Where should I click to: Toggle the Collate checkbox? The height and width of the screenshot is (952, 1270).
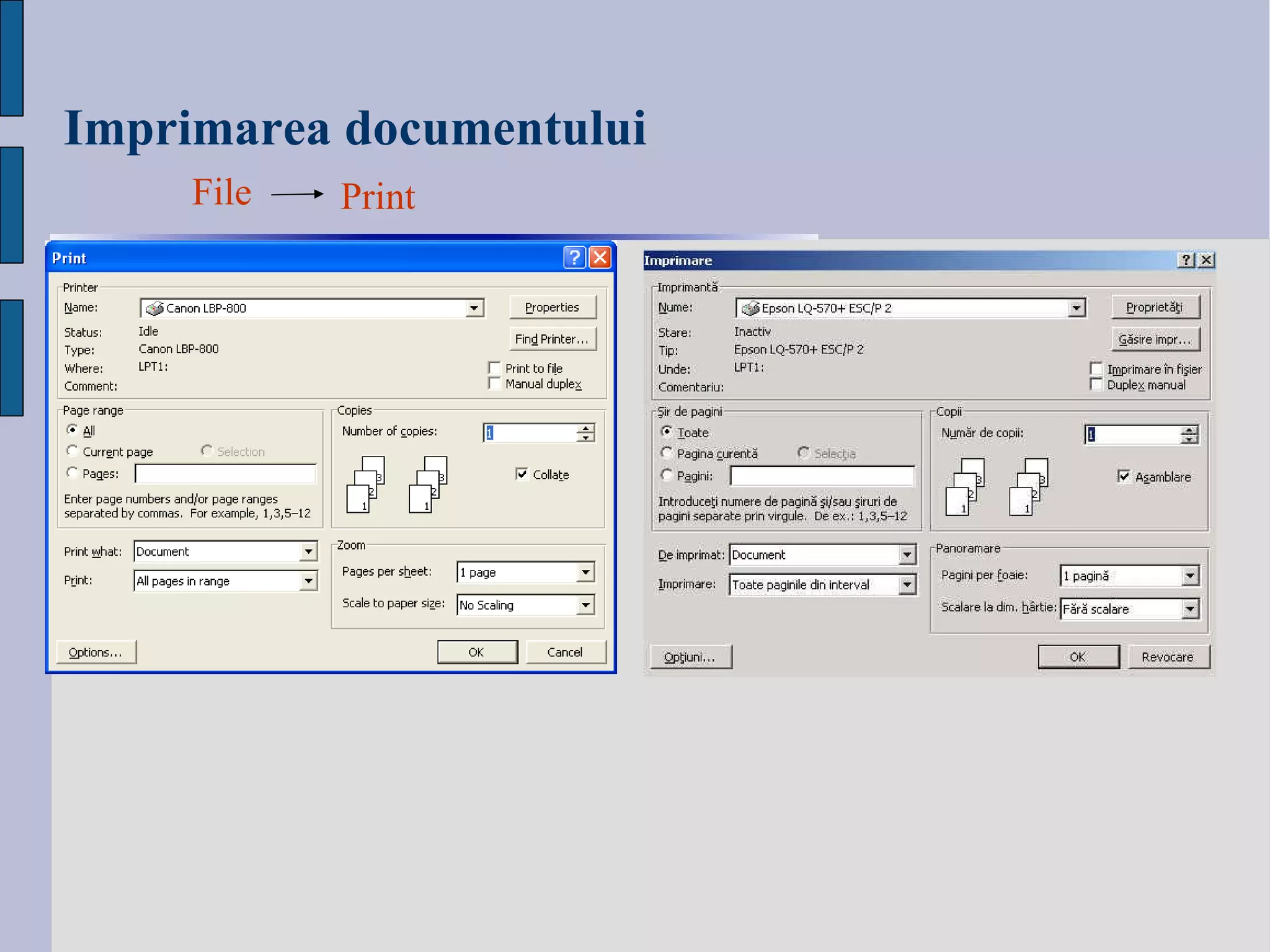click(x=522, y=474)
